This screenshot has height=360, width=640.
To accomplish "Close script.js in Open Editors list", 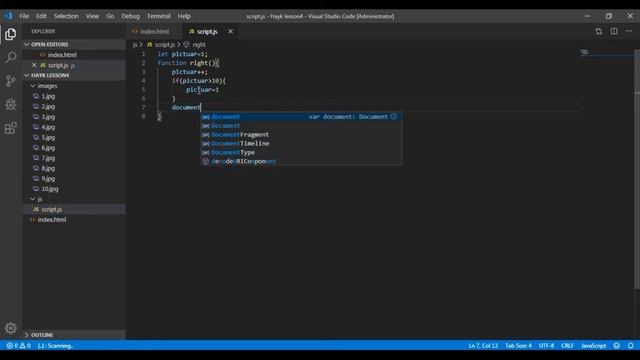I will pos(34,65).
